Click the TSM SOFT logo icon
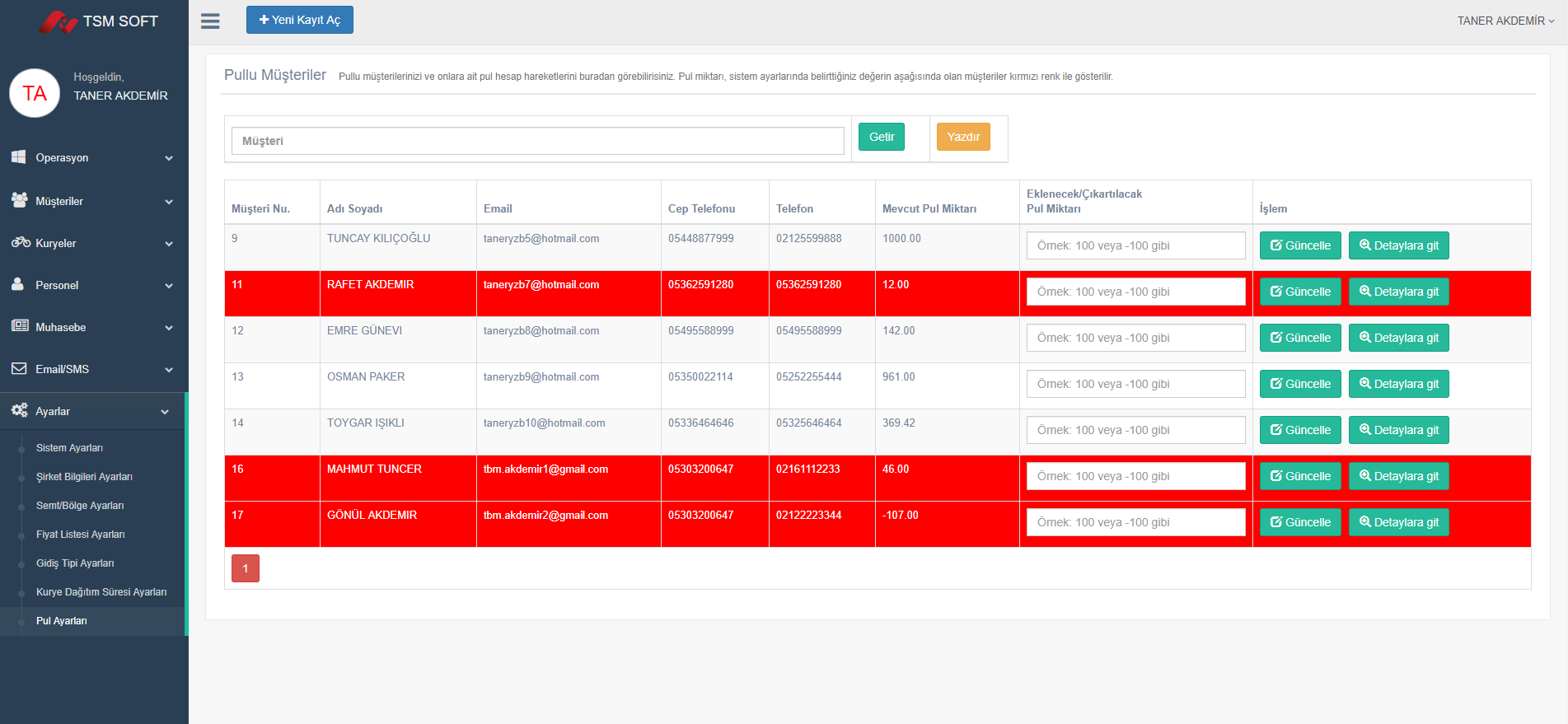This screenshot has height=724, width=1568. click(x=58, y=21)
